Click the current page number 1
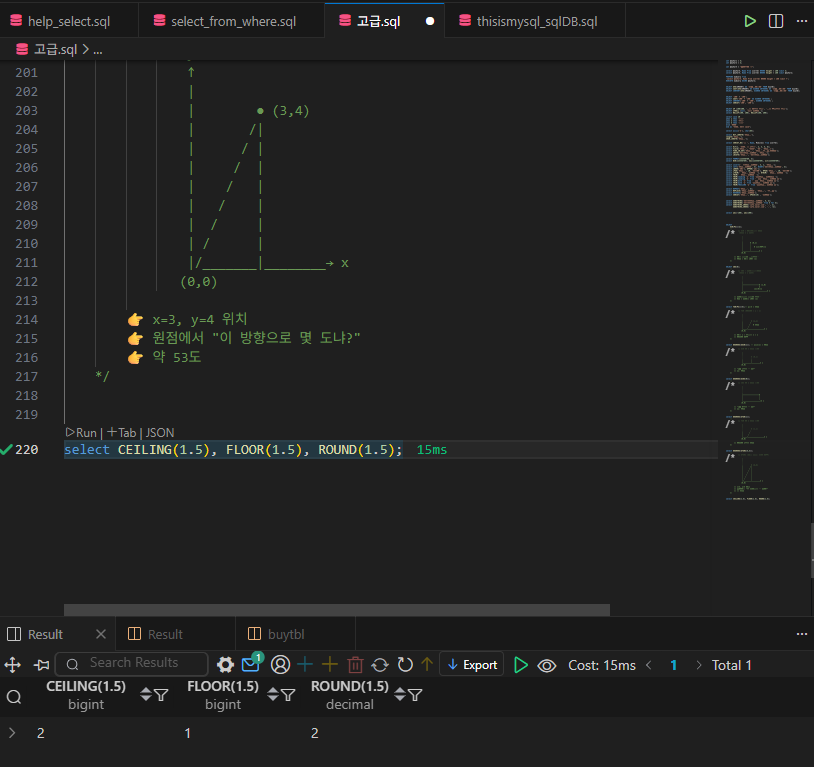Viewport: 814px width, 767px height. pos(674,665)
